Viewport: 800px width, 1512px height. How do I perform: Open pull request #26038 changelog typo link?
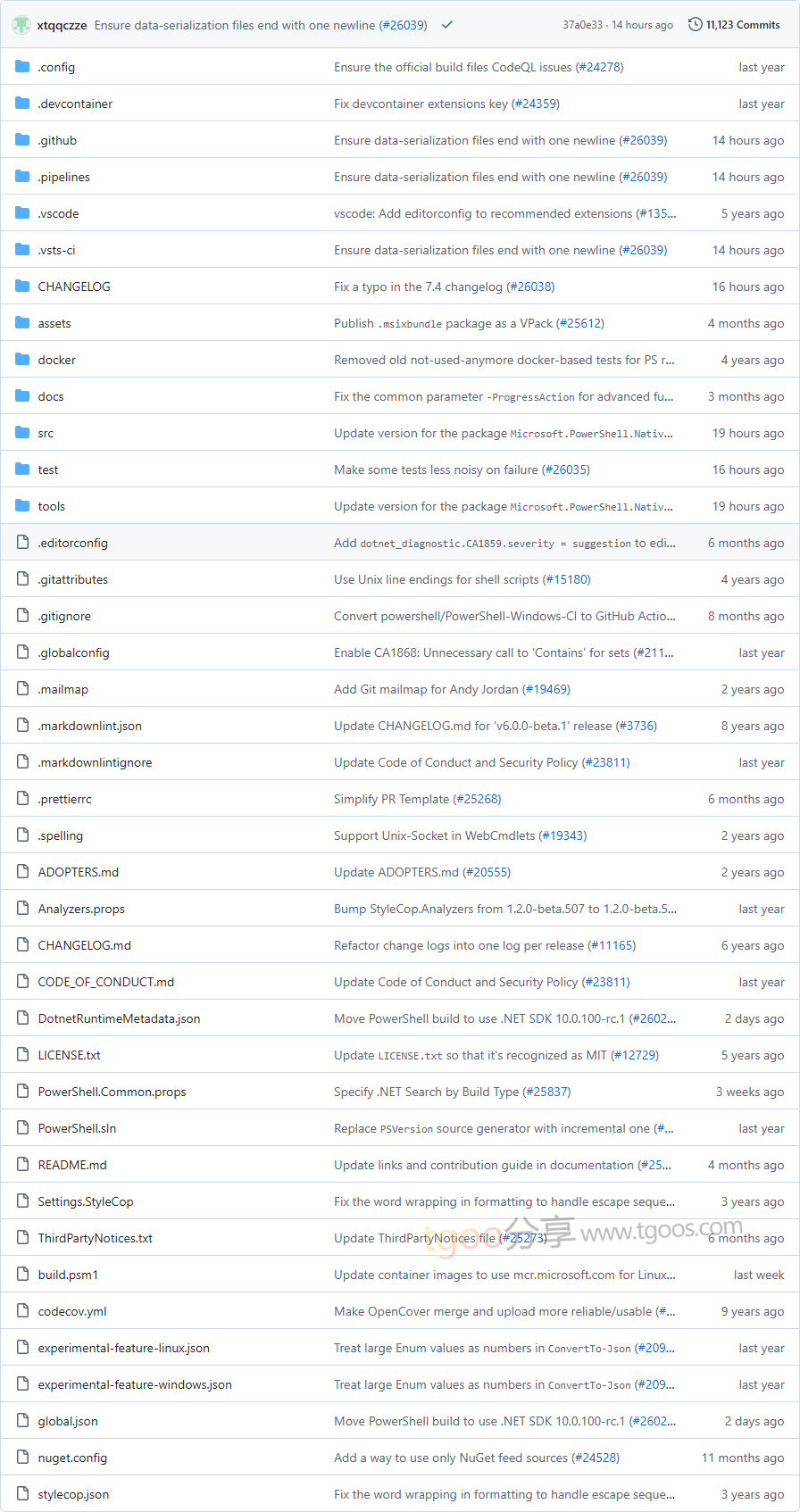[x=530, y=287]
